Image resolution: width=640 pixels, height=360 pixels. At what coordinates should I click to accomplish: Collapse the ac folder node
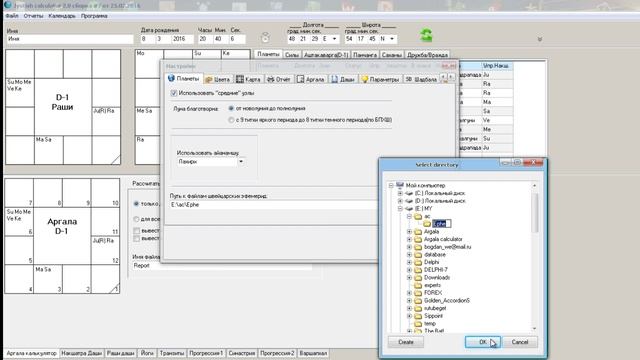(409, 216)
